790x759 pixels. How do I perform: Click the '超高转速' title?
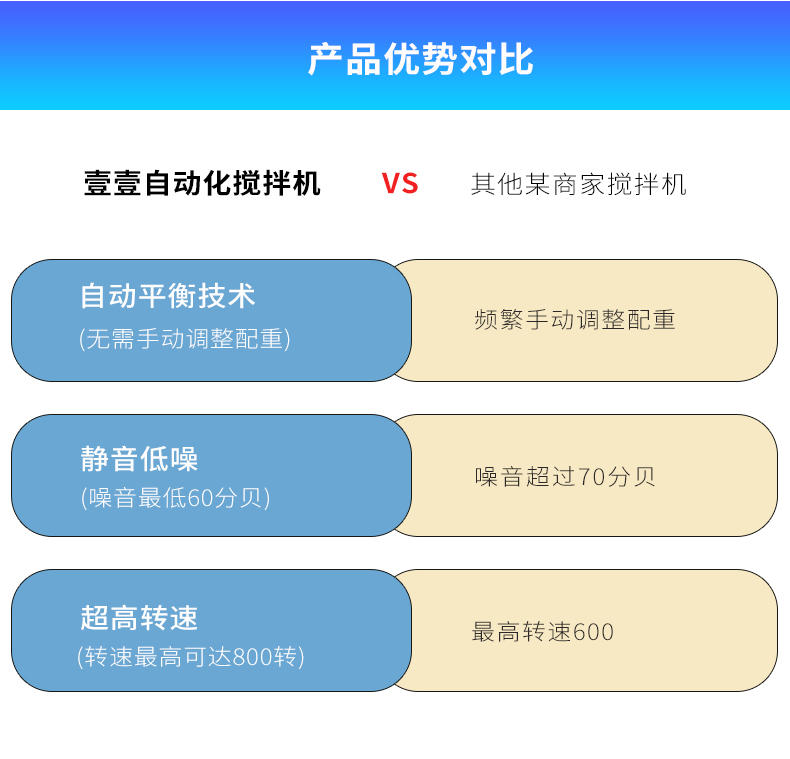(139, 618)
